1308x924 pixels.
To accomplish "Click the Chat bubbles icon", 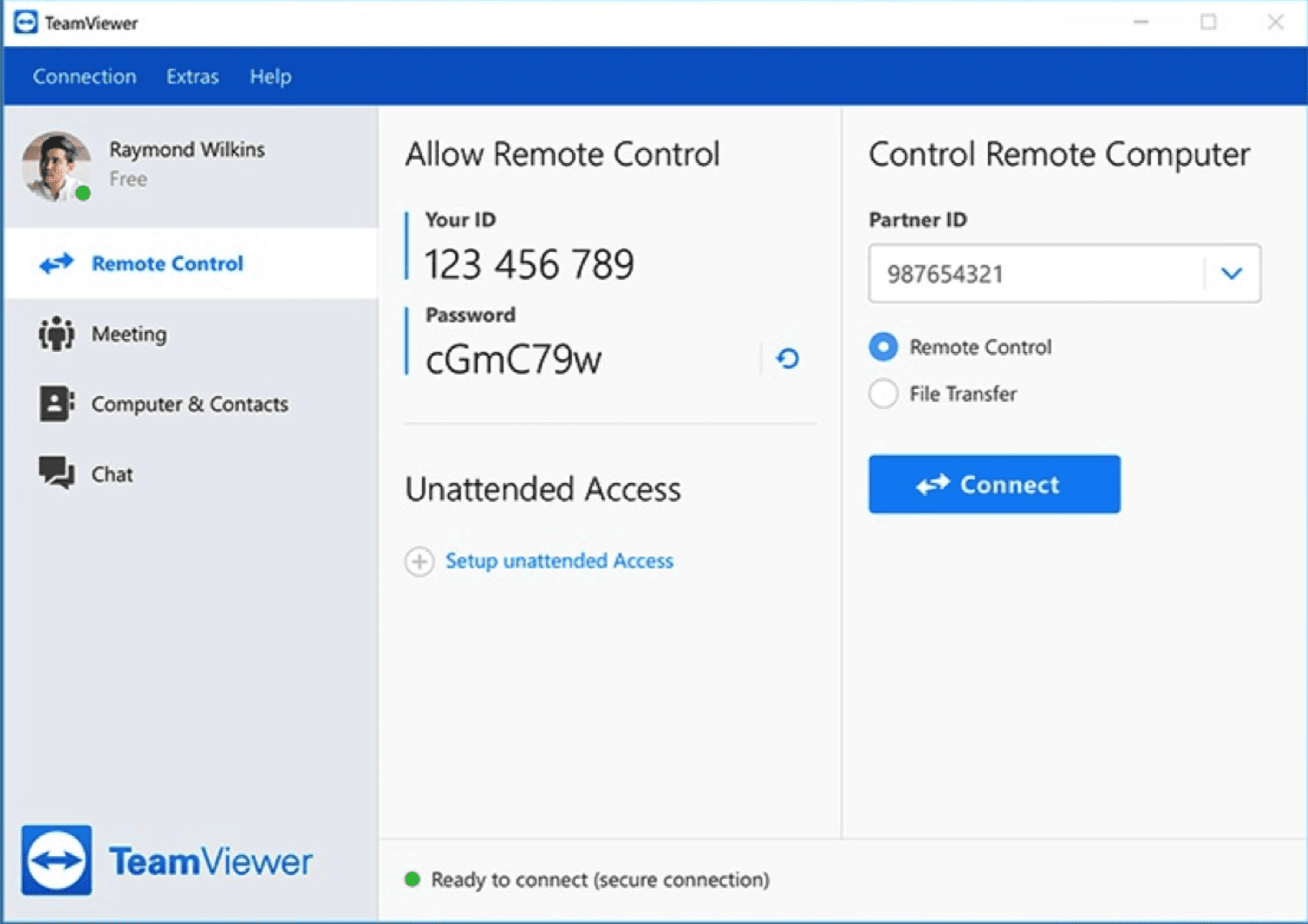I will point(57,473).
